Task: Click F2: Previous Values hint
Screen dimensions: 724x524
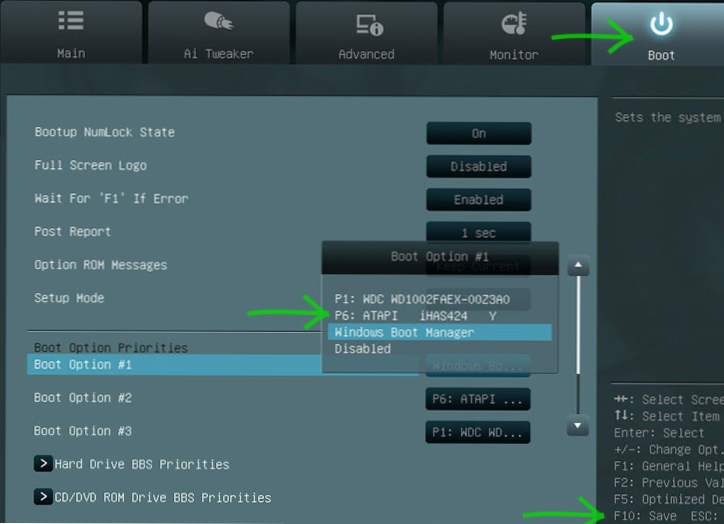Action: click(669, 483)
